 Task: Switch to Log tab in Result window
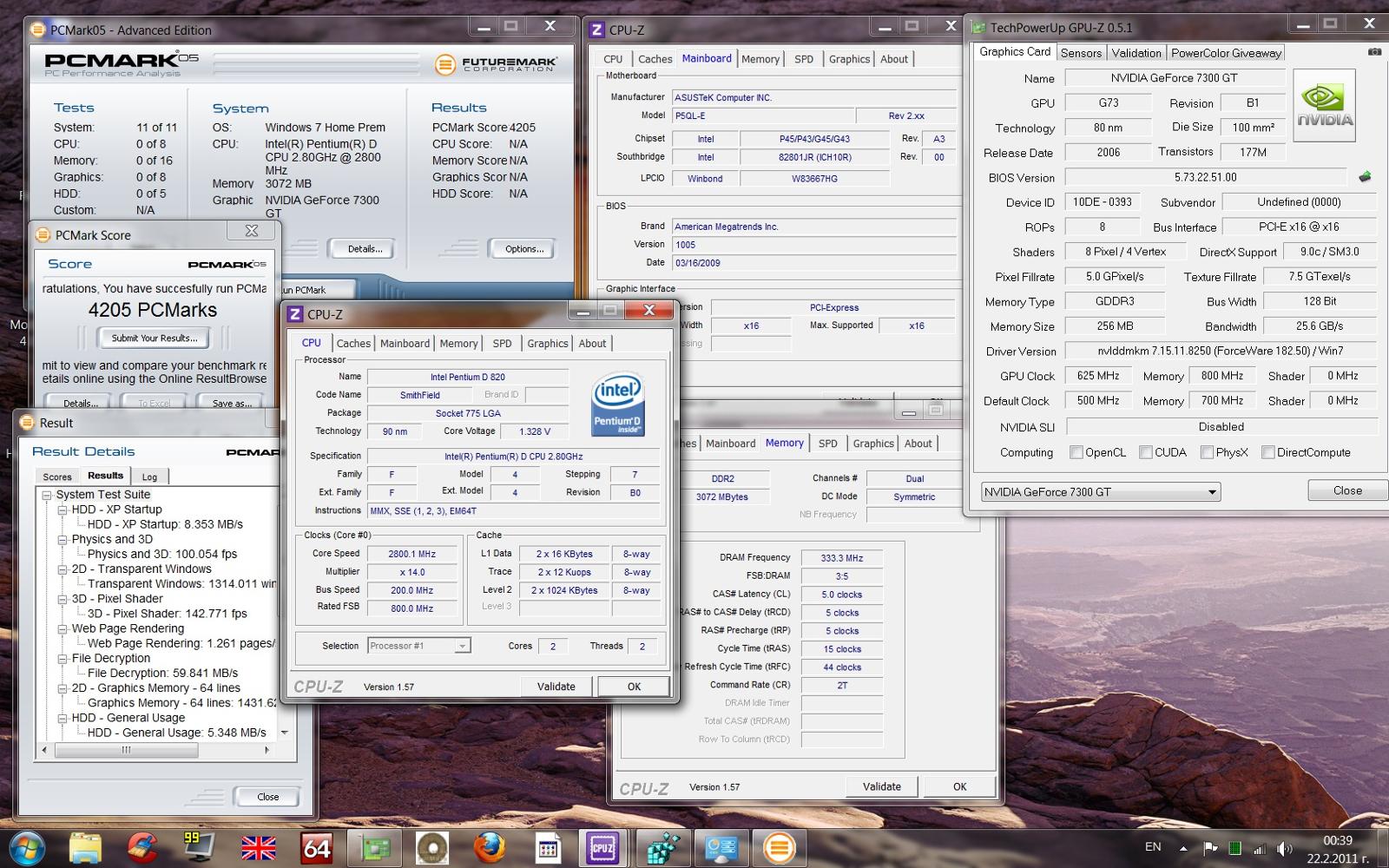(x=150, y=477)
